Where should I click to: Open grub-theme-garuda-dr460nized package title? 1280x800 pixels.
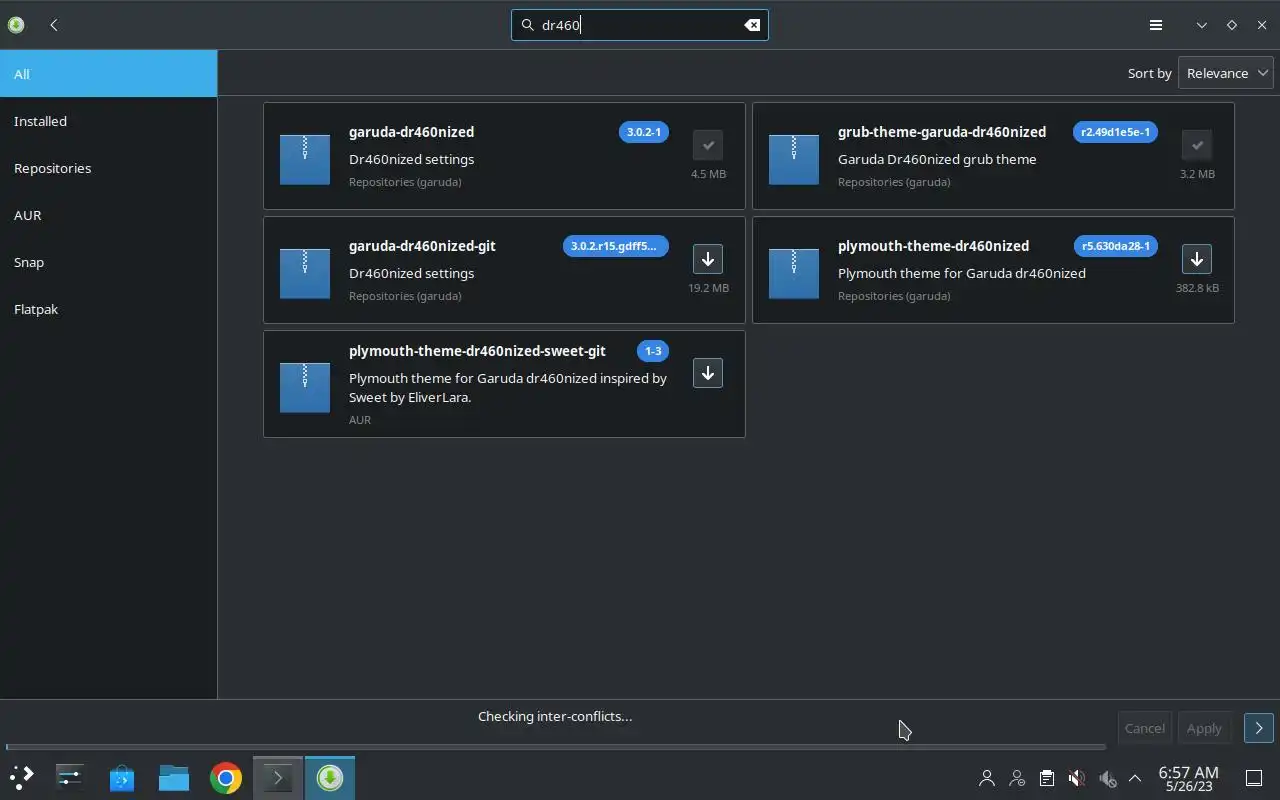point(942,132)
